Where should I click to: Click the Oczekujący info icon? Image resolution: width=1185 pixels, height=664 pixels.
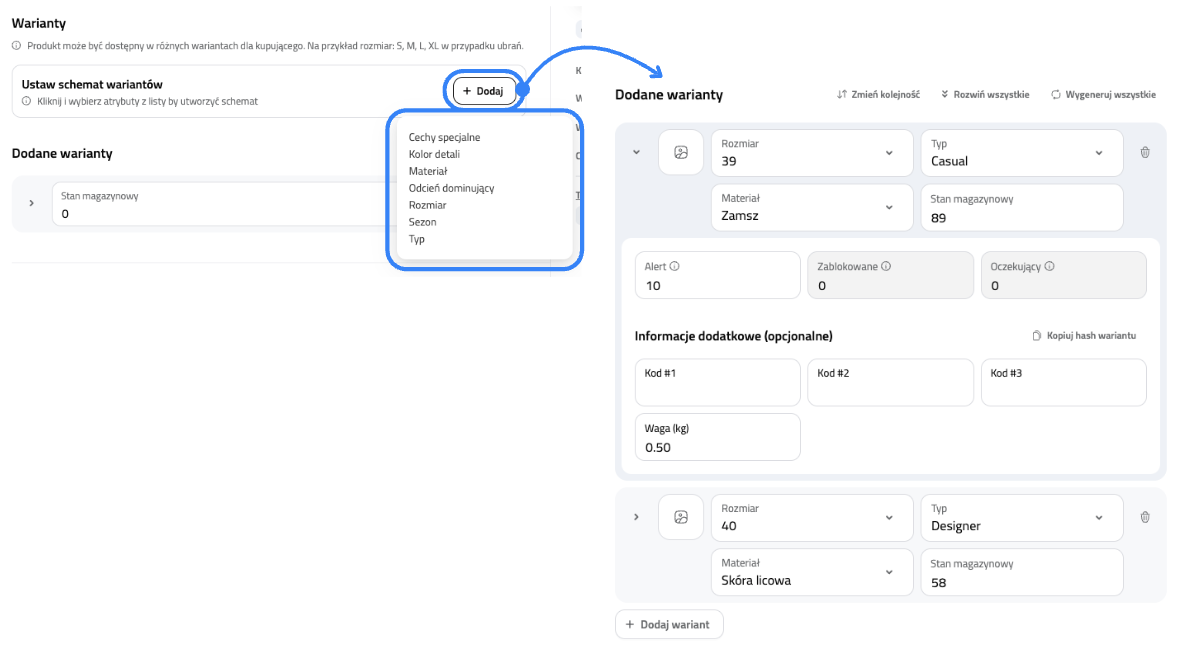pos(1050,267)
